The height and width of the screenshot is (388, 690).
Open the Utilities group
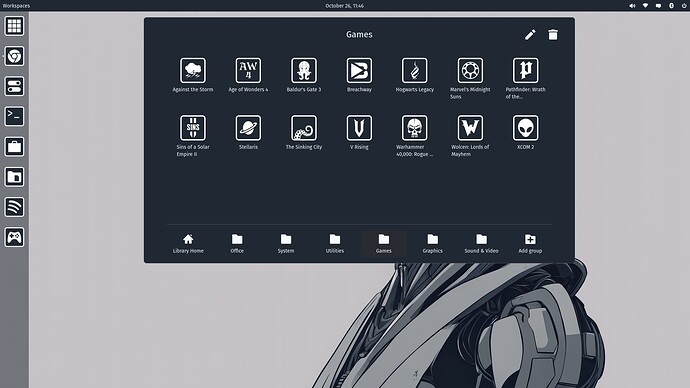coord(335,244)
